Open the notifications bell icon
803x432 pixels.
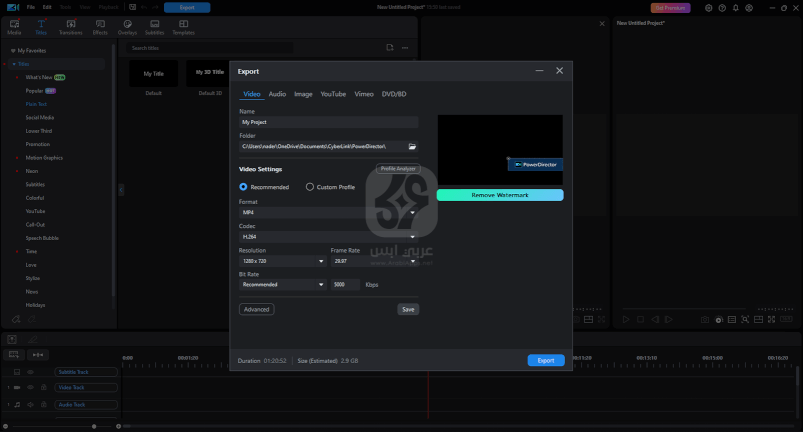[x=736, y=8]
